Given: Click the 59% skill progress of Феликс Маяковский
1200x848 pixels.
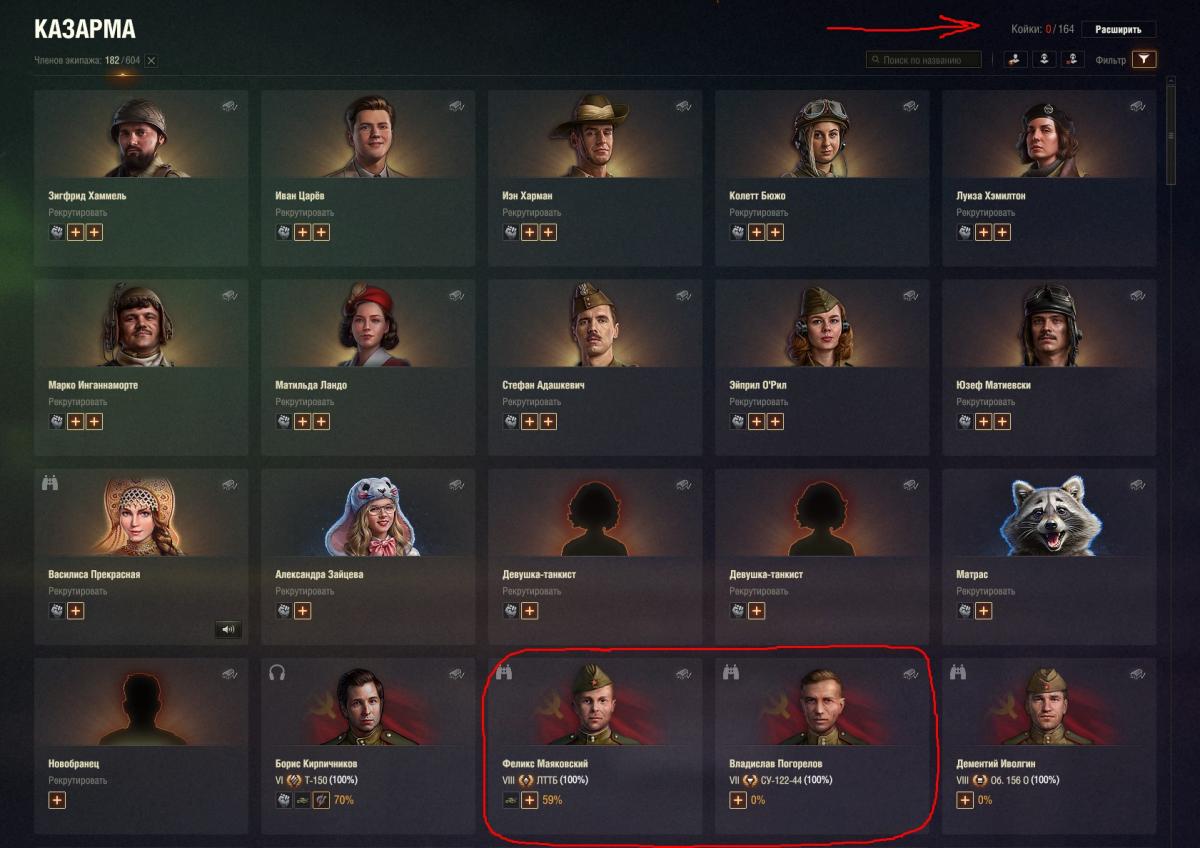Looking at the screenshot, I should pos(552,800).
